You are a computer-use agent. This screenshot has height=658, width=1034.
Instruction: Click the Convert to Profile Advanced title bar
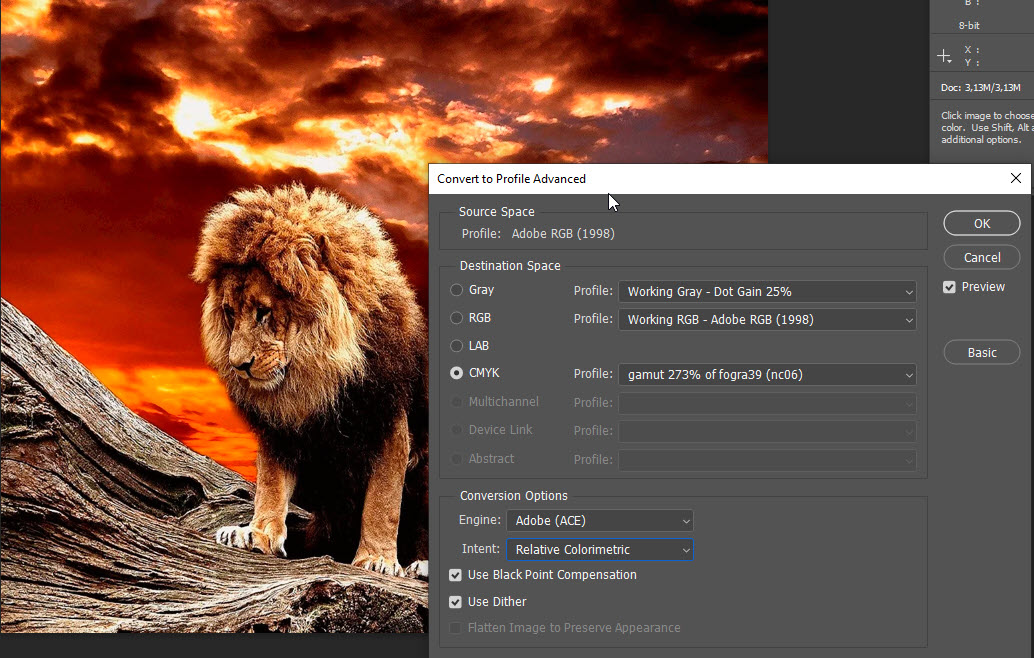(700, 179)
